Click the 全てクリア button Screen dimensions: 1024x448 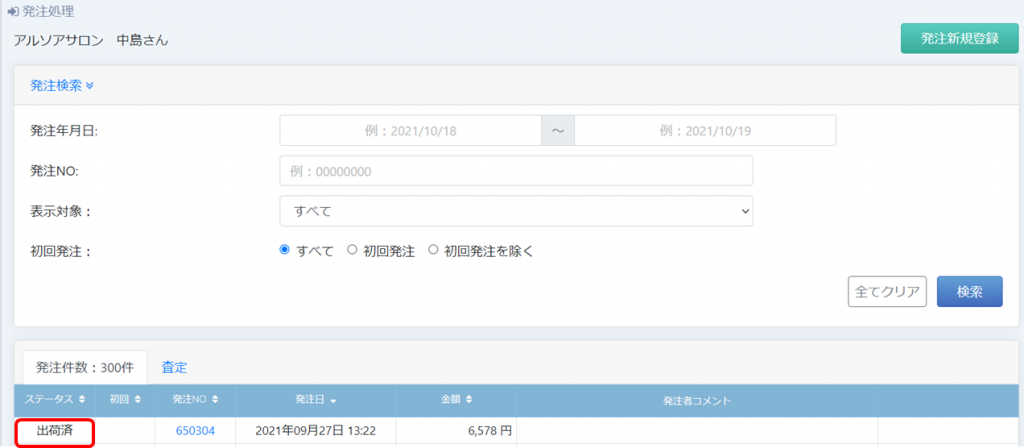point(887,292)
